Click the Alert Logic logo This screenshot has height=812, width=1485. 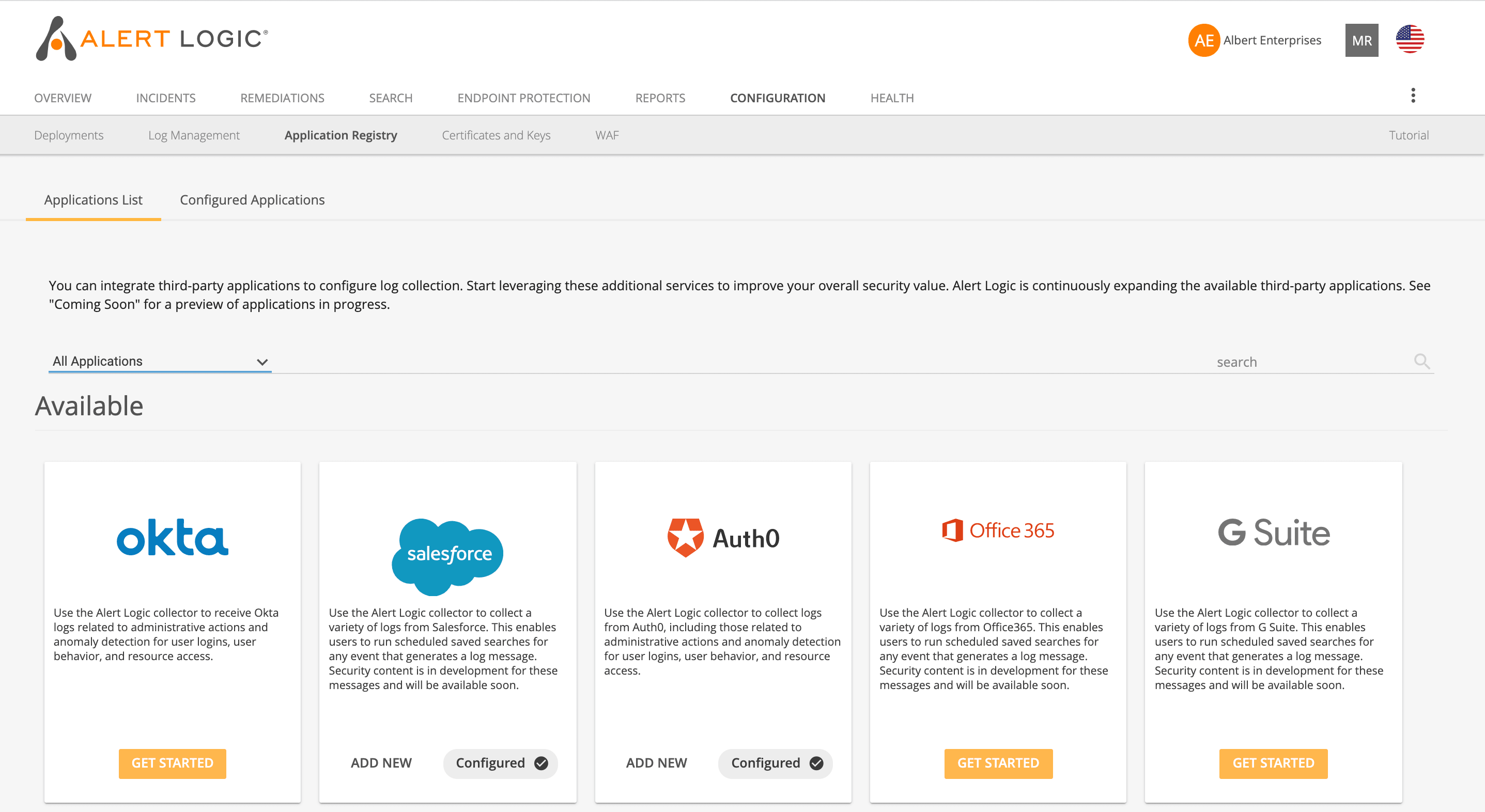pos(150,39)
